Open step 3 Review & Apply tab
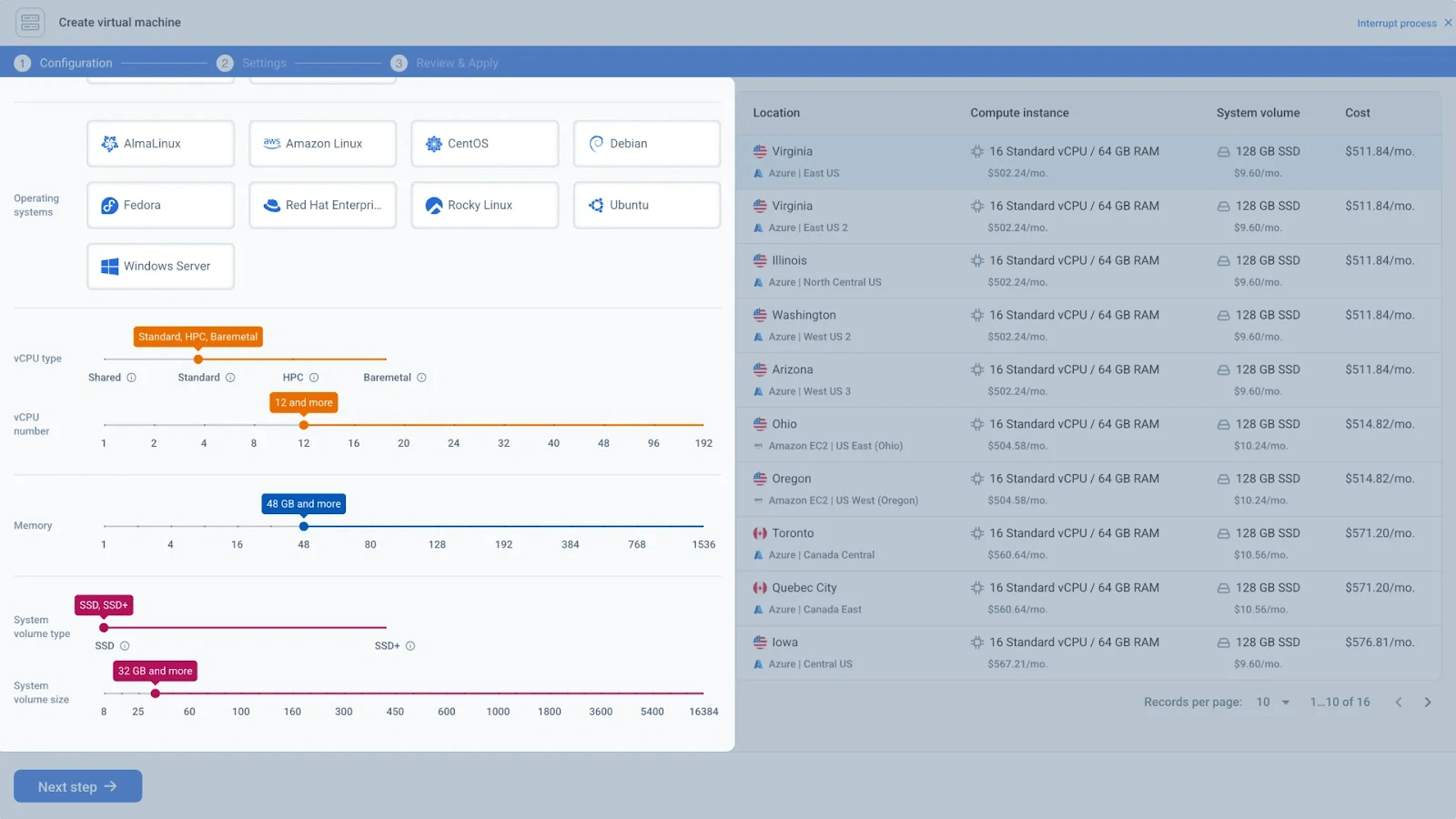 click(445, 63)
